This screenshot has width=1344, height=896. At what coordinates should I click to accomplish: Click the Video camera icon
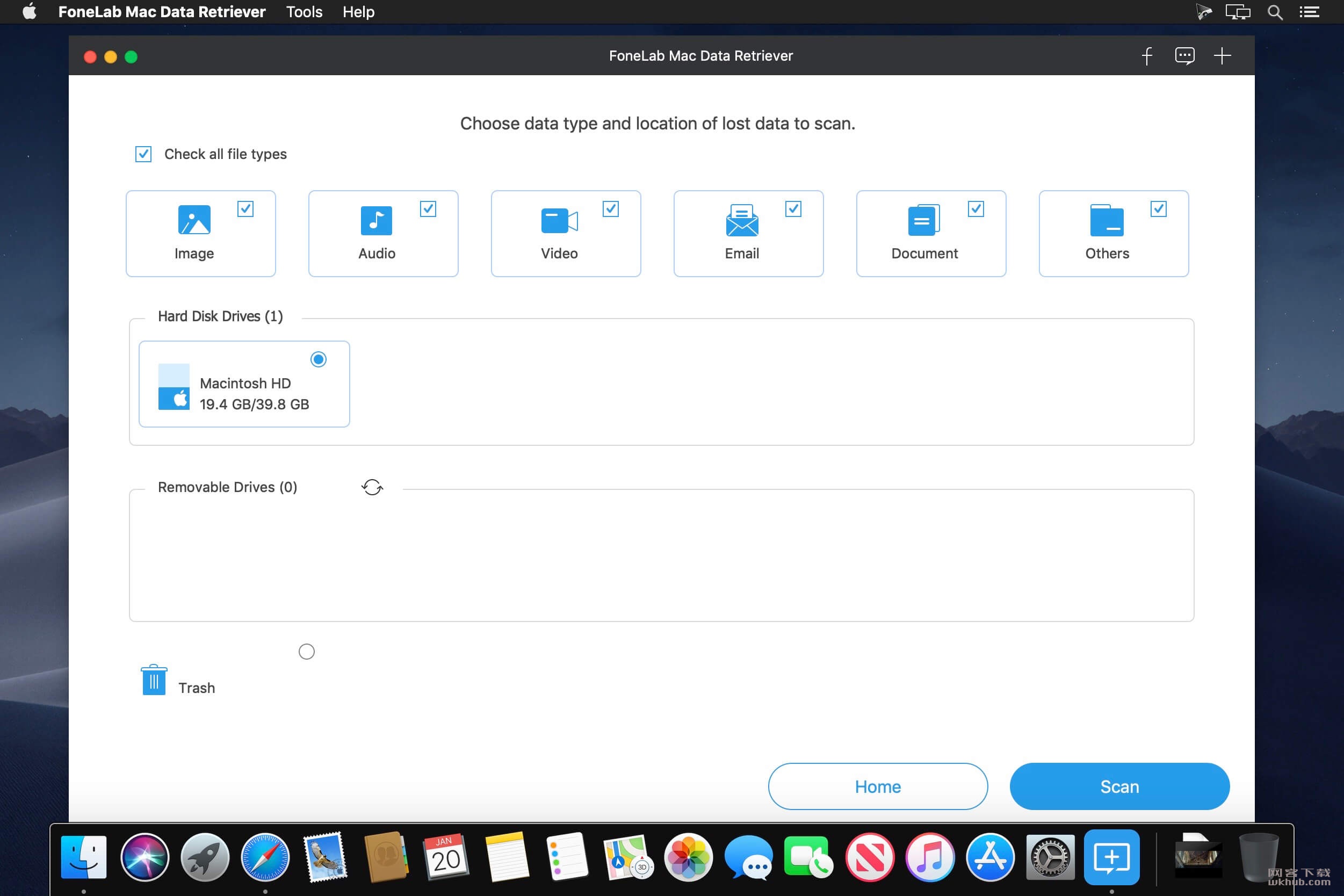tap(559, 221)
